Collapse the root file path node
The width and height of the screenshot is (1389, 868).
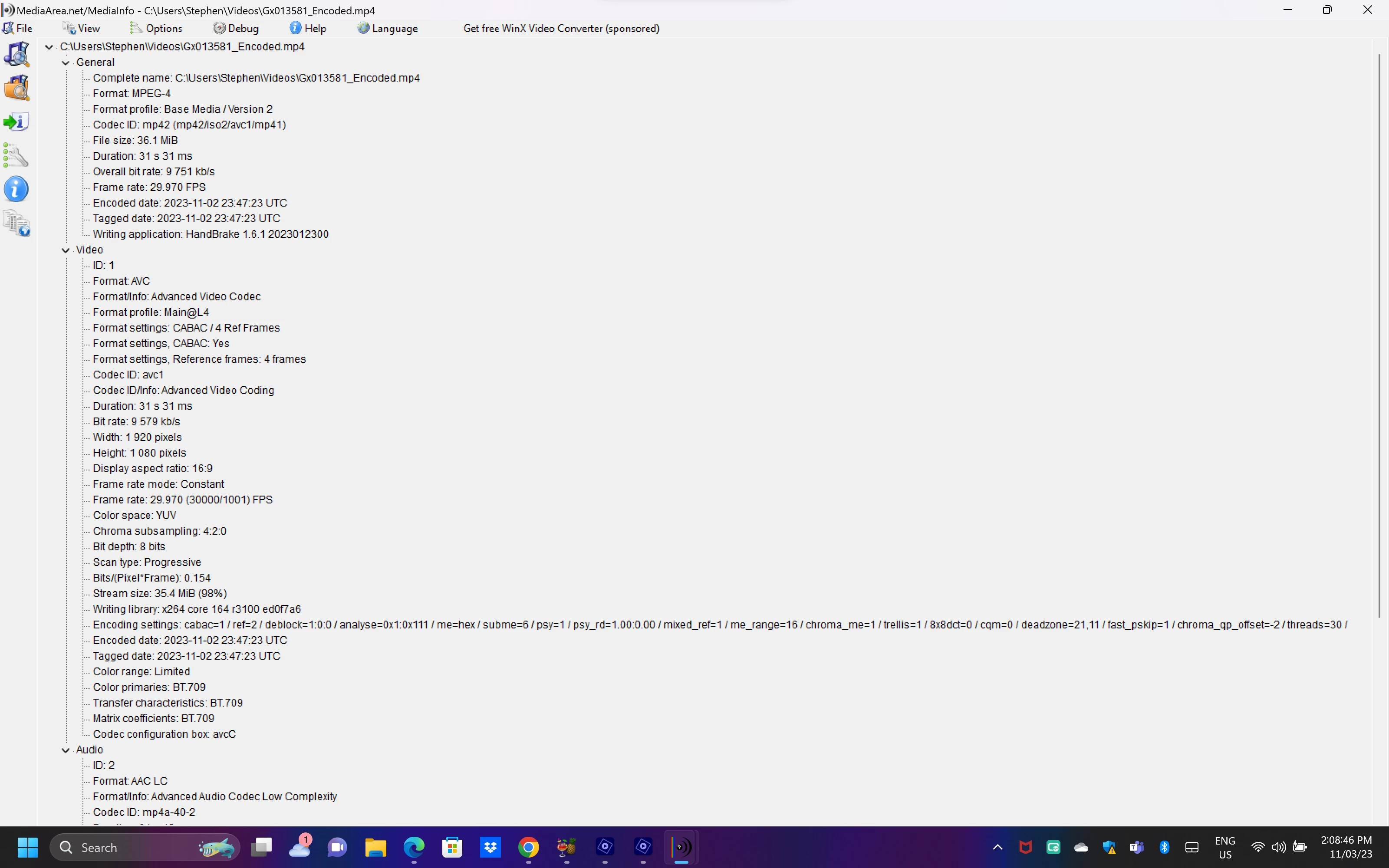point(49,47)
